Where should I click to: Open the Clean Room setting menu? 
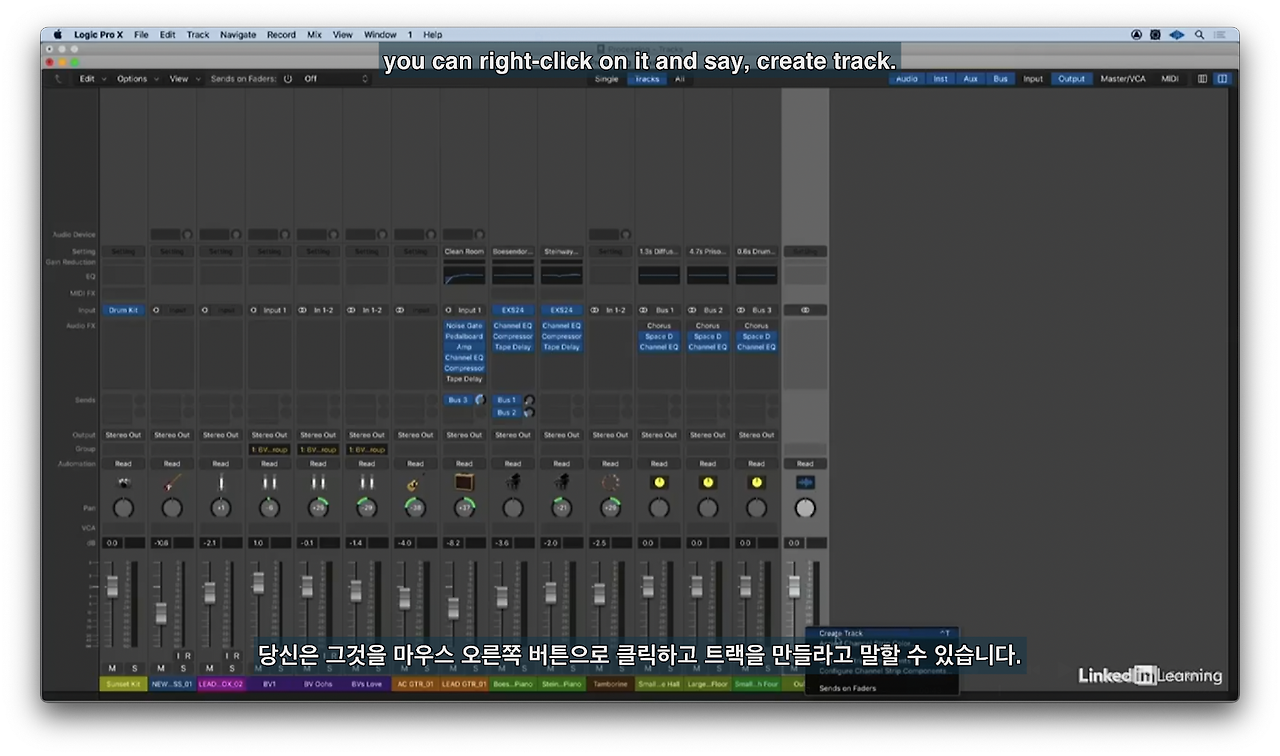pos(464,252)
